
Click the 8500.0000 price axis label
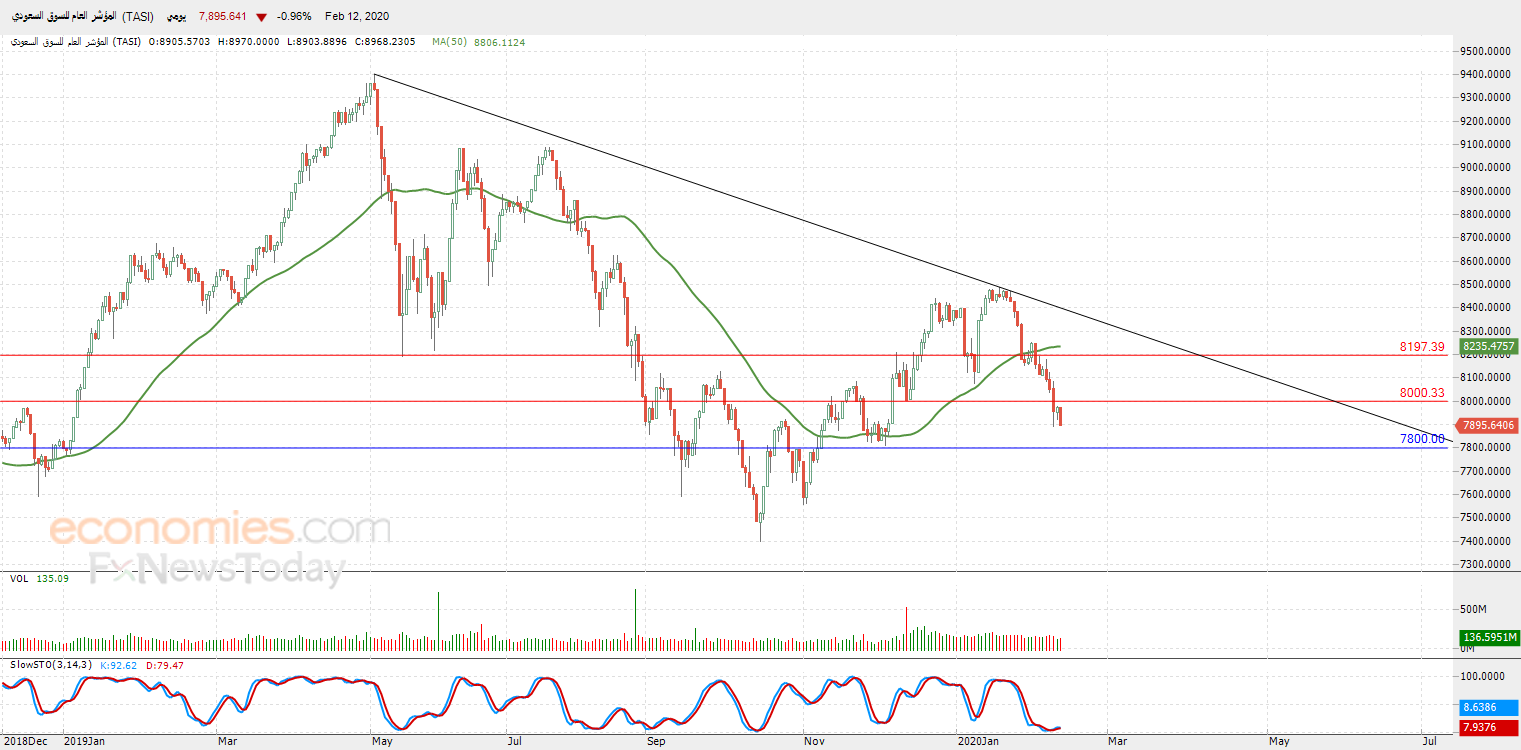pos(1484,284)
